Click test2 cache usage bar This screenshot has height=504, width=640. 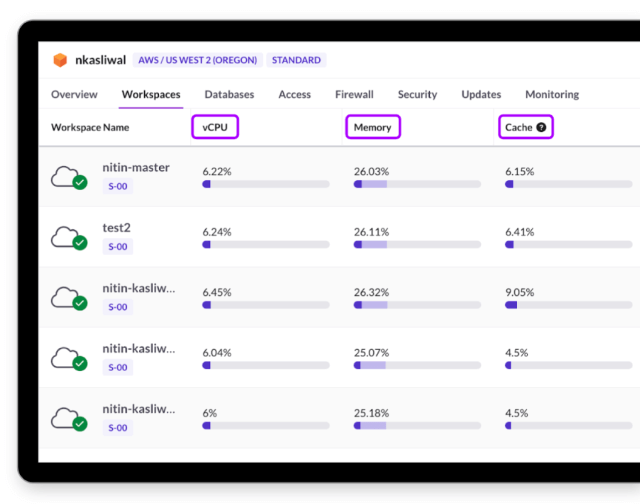(x=569, y=244)
